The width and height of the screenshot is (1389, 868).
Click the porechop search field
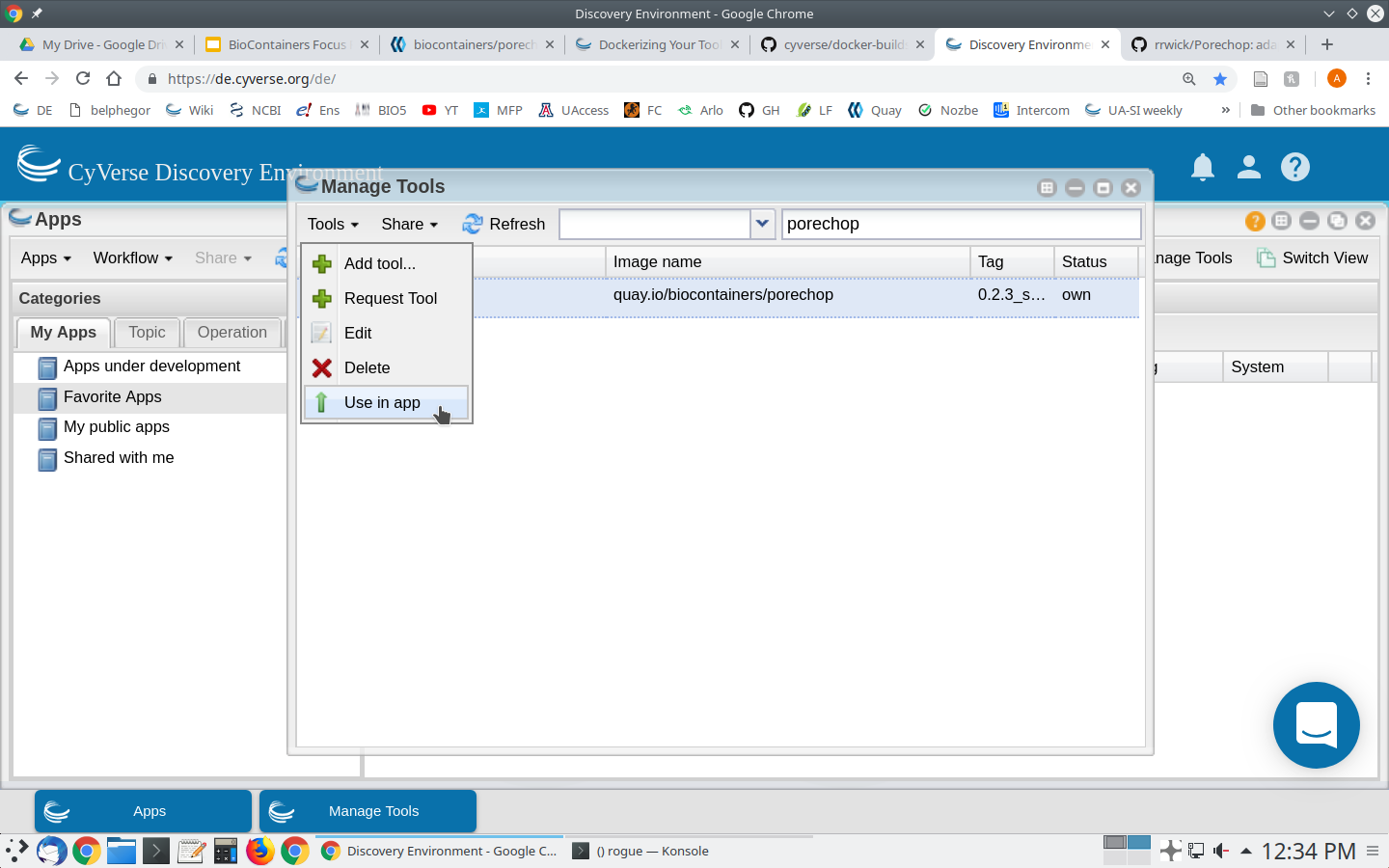[x=961, y=224]
